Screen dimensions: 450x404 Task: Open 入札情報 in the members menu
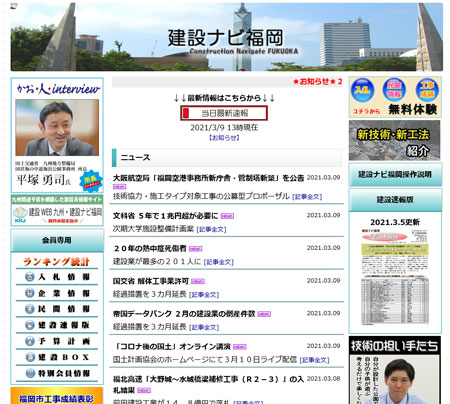57,277
